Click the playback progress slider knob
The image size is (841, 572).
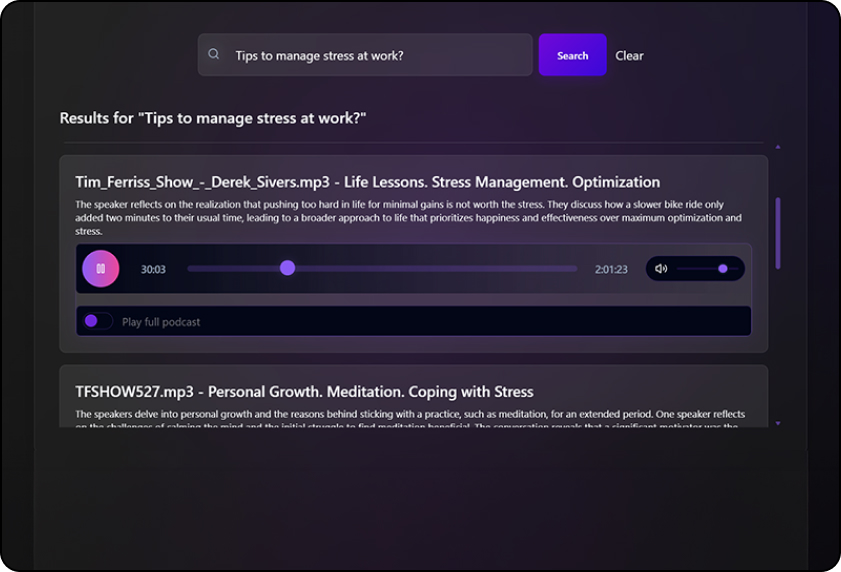pos(287,268)
